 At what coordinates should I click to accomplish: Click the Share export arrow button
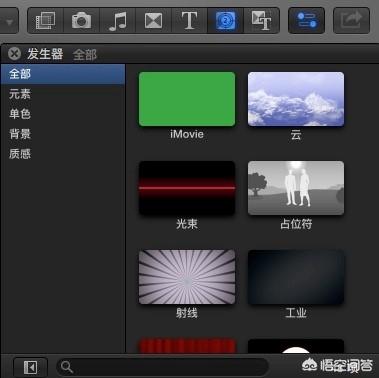click(352, 21)
